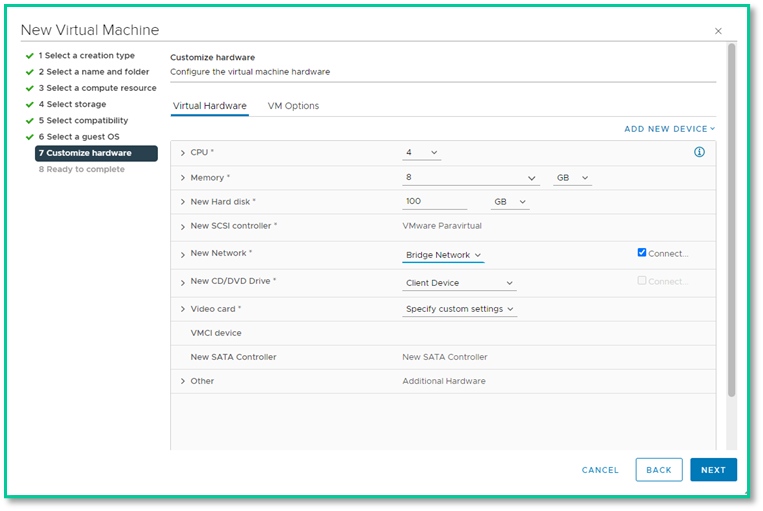Expand the Video card row

(183, 309)
